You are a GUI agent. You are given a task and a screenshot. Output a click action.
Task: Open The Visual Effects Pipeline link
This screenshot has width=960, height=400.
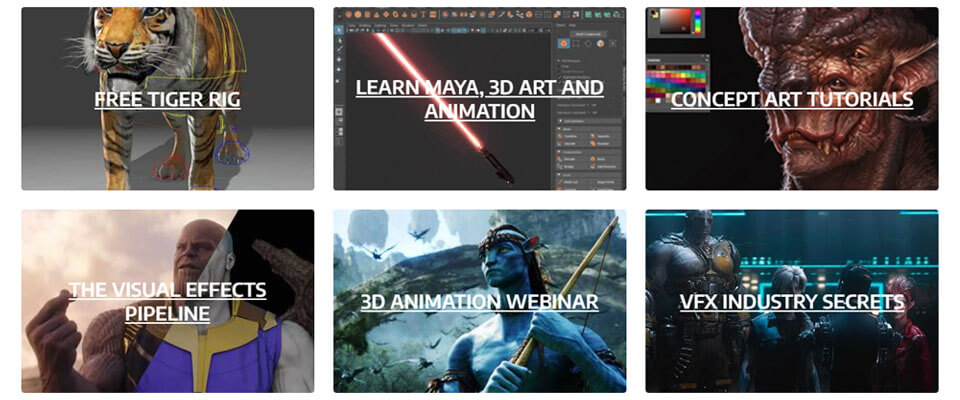tap(167, 301)
